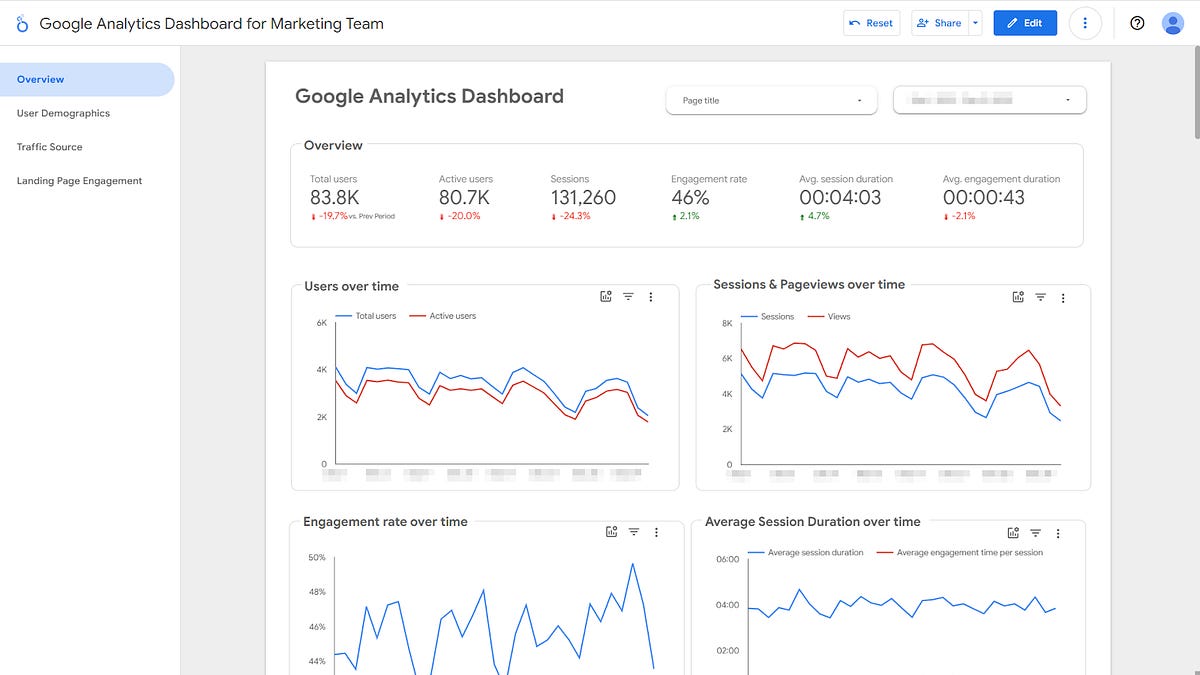Toggle Total users legend in Users chart
Screen dimensions: 1200x675
tap(365, 316)
